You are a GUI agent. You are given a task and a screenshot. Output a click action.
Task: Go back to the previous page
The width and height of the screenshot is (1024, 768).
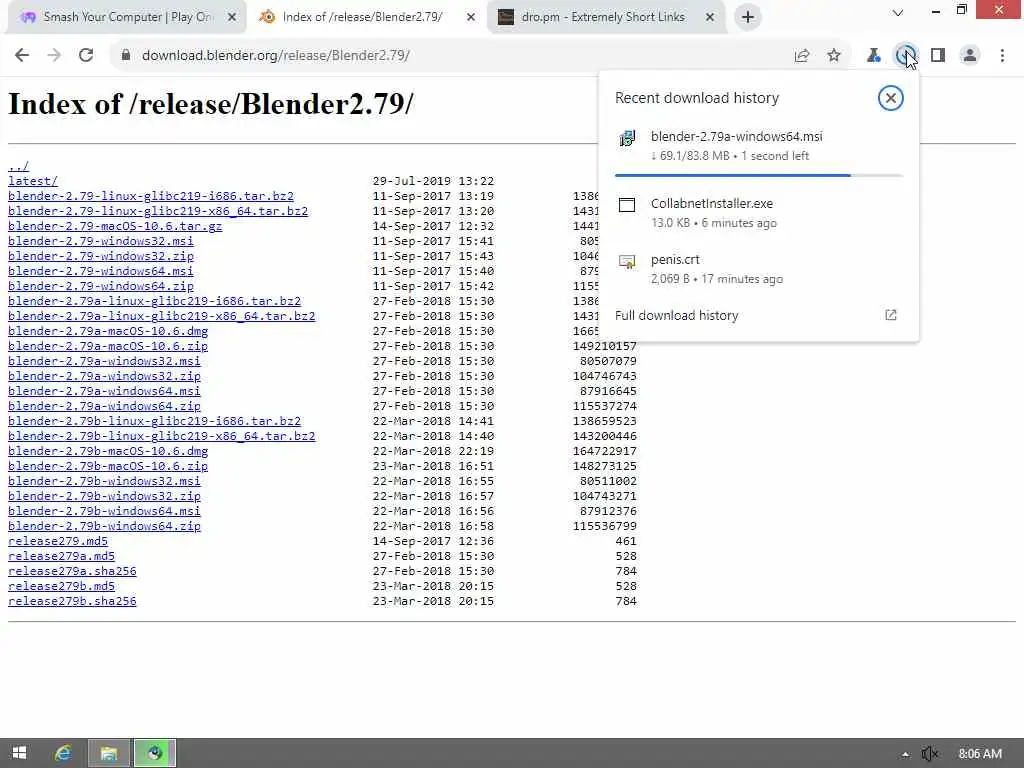pos(22,56)
